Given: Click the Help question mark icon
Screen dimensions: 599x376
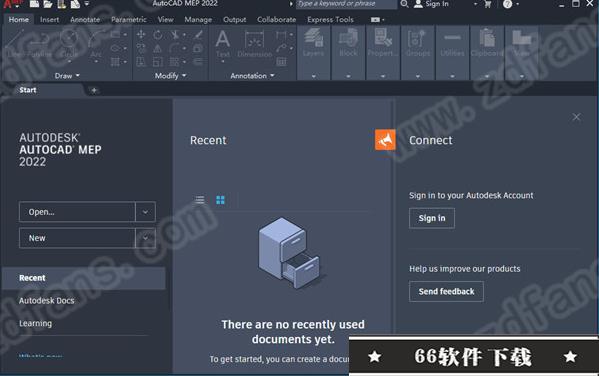Looking at the screenshot, I should coord(507,4).
